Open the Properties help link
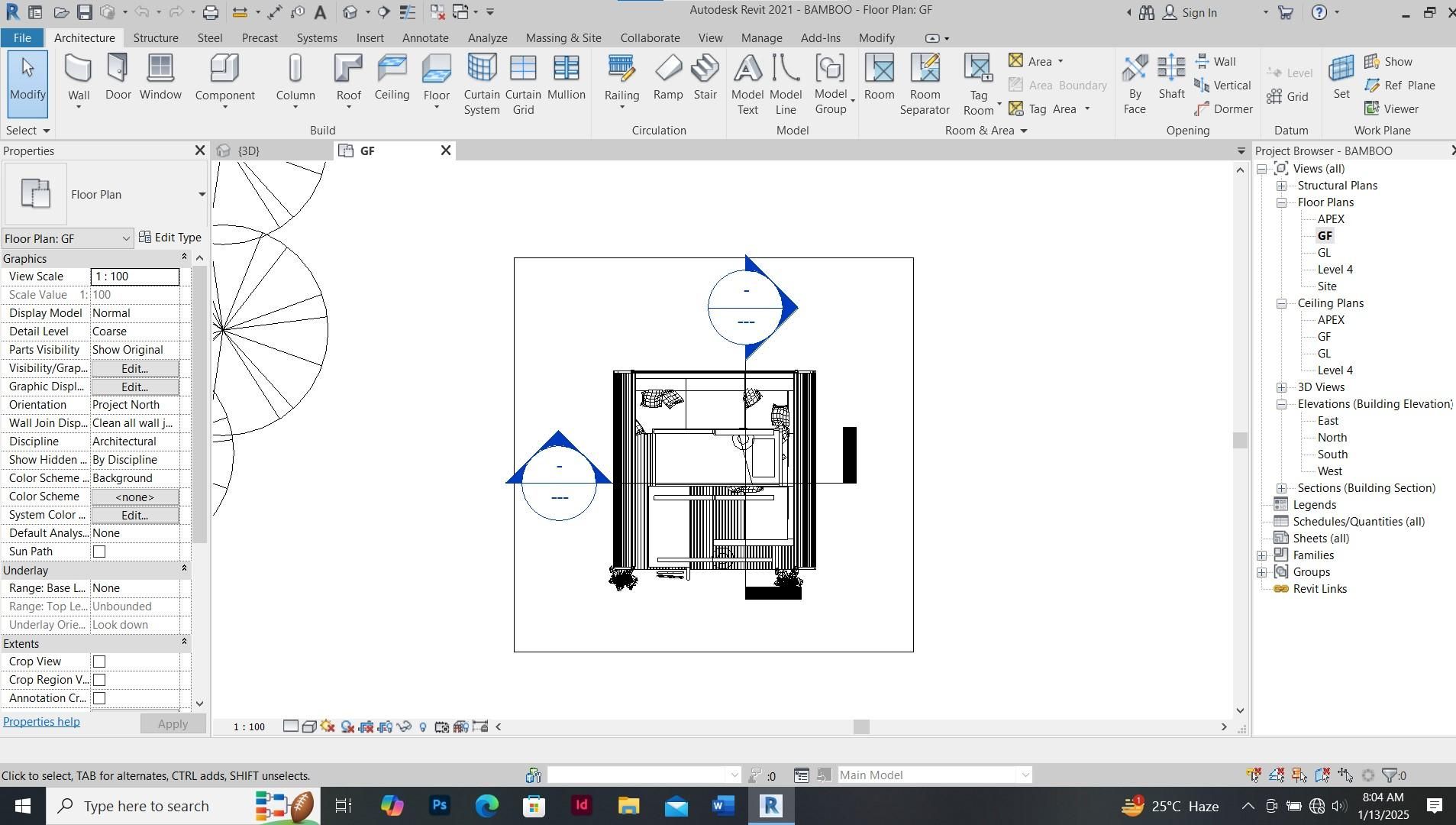The width and height of the screenshot is (1456, 825). (41, 722)
